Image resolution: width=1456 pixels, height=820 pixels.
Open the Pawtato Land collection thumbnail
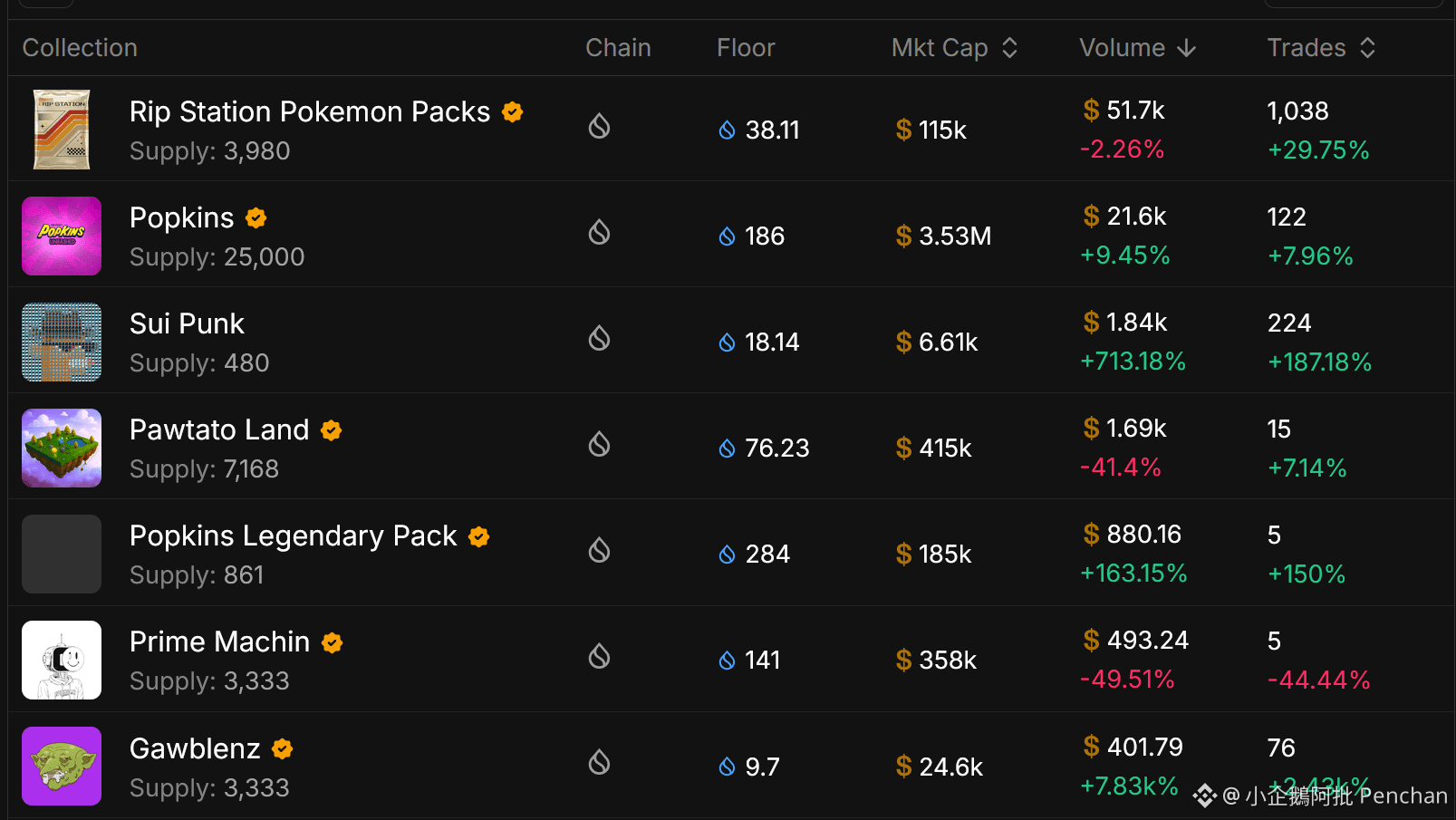pyautogui.click(x=62, y=448)
